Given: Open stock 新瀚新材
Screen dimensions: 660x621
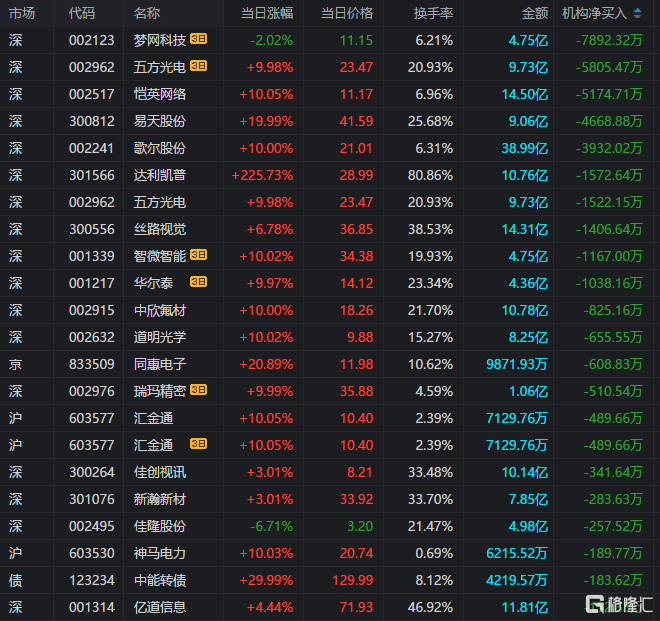Looking at the screenshot, I should (x=160, y=499).
